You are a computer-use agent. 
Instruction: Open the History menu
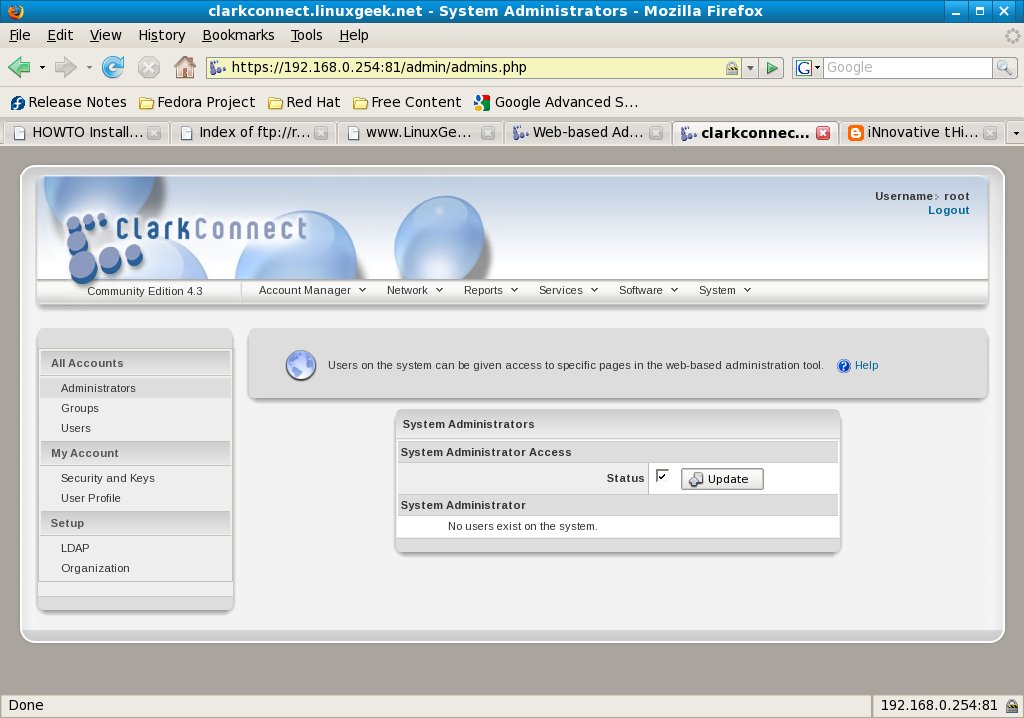(x=162, y=35)
